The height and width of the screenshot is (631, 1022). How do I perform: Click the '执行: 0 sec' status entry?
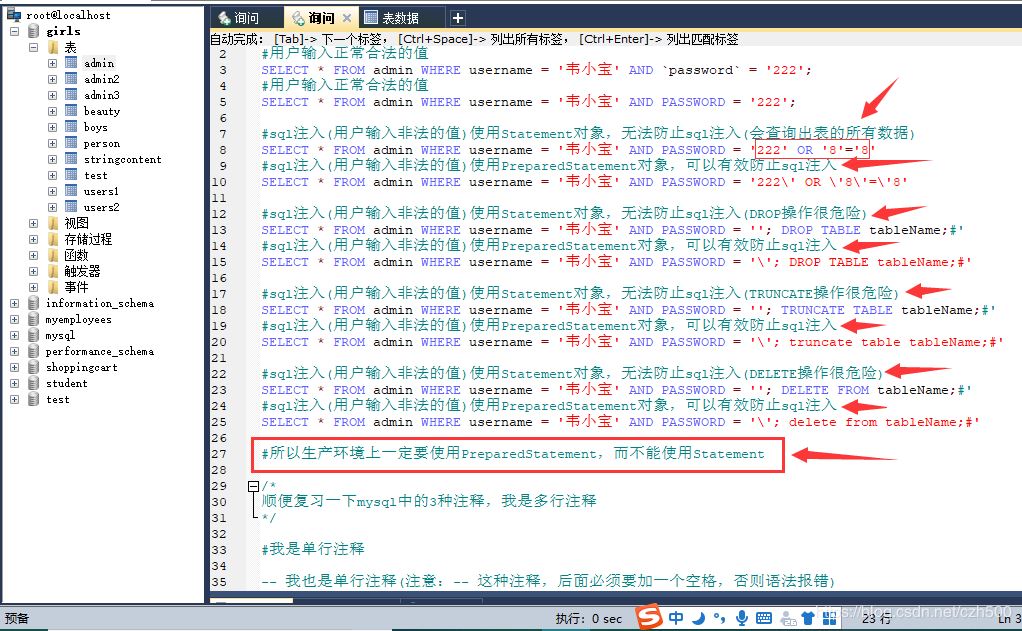[x=589, y=619]
